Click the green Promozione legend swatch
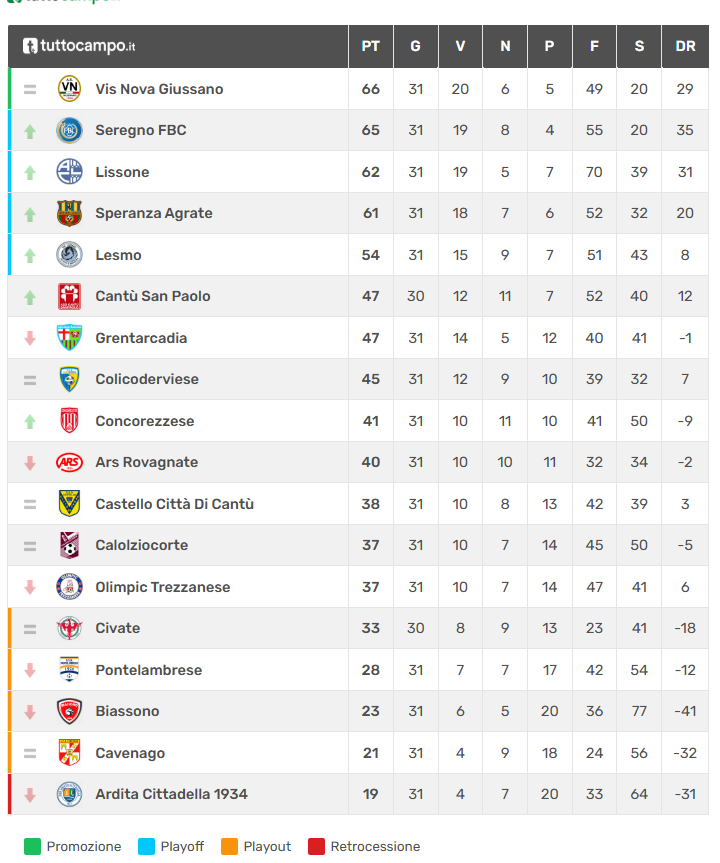The image size is (720, 863). pos(32,846)
